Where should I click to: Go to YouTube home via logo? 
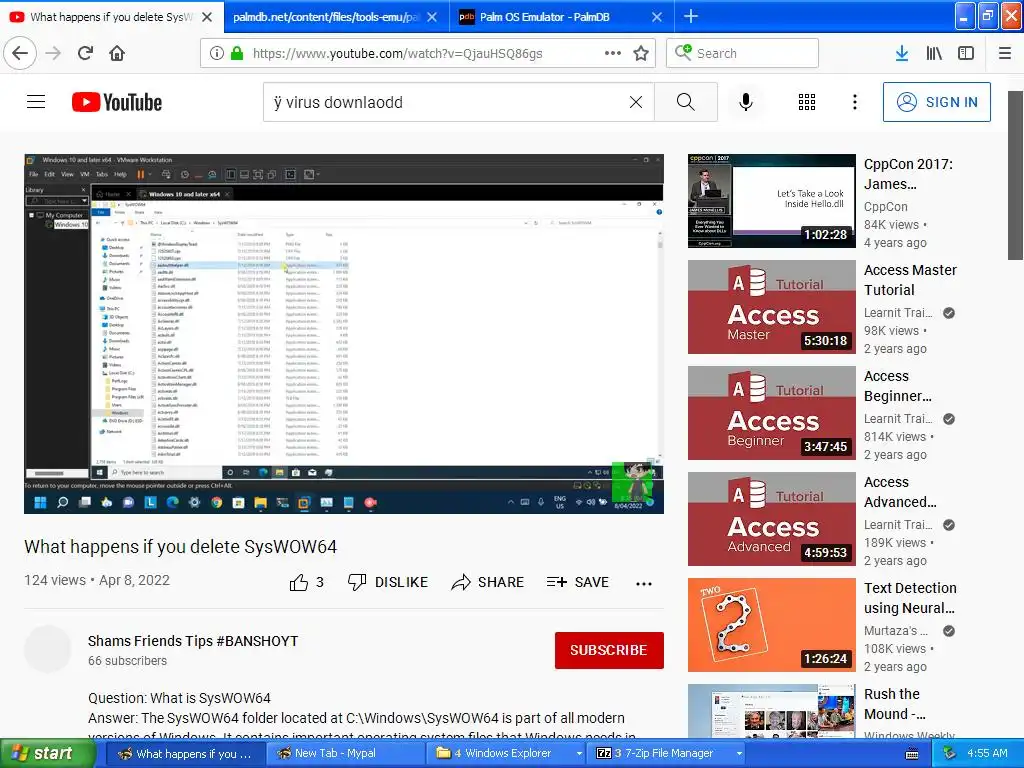pos(117,102)
